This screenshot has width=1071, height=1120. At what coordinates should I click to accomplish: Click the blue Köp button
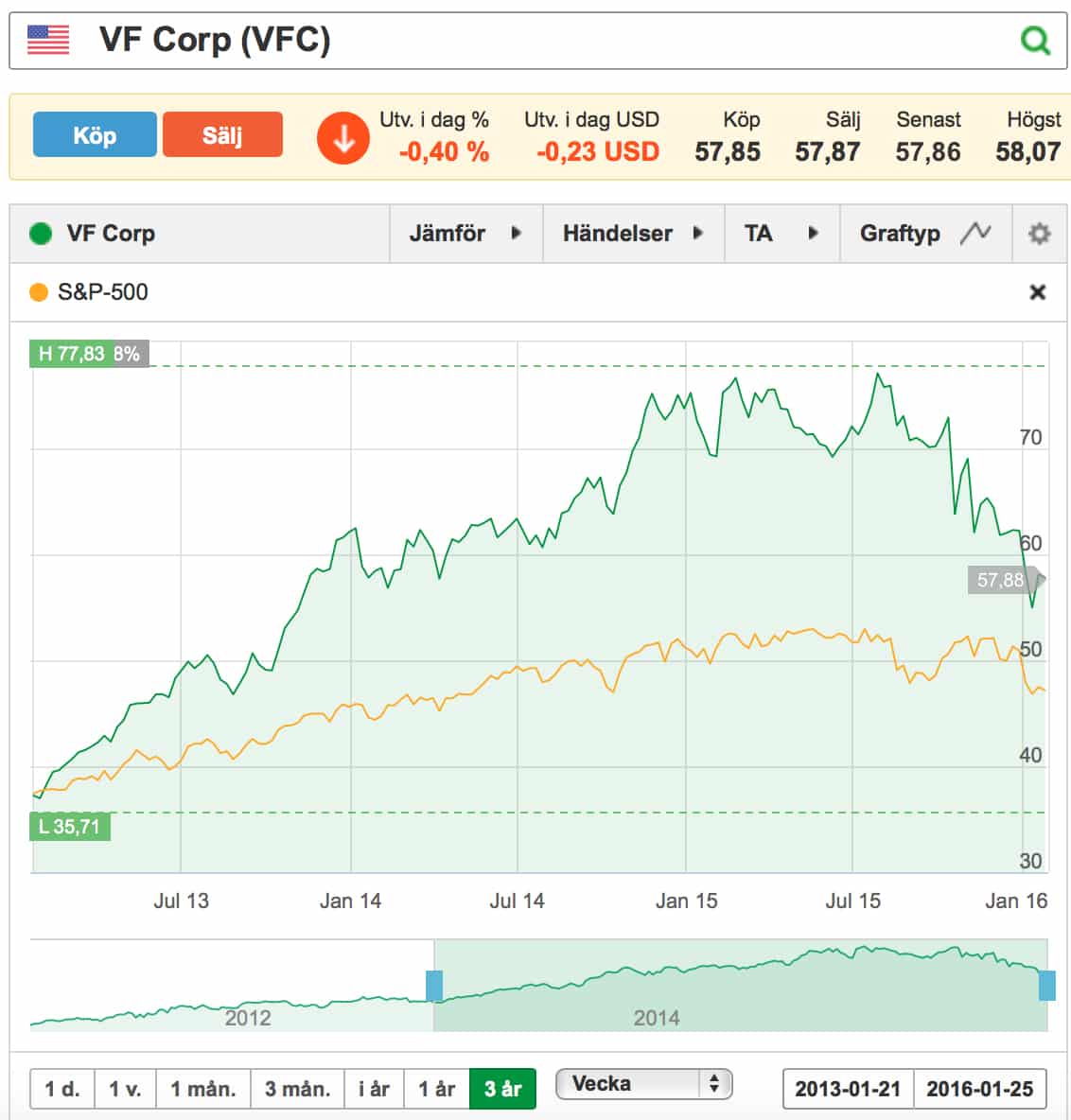(x=95, y=134)
